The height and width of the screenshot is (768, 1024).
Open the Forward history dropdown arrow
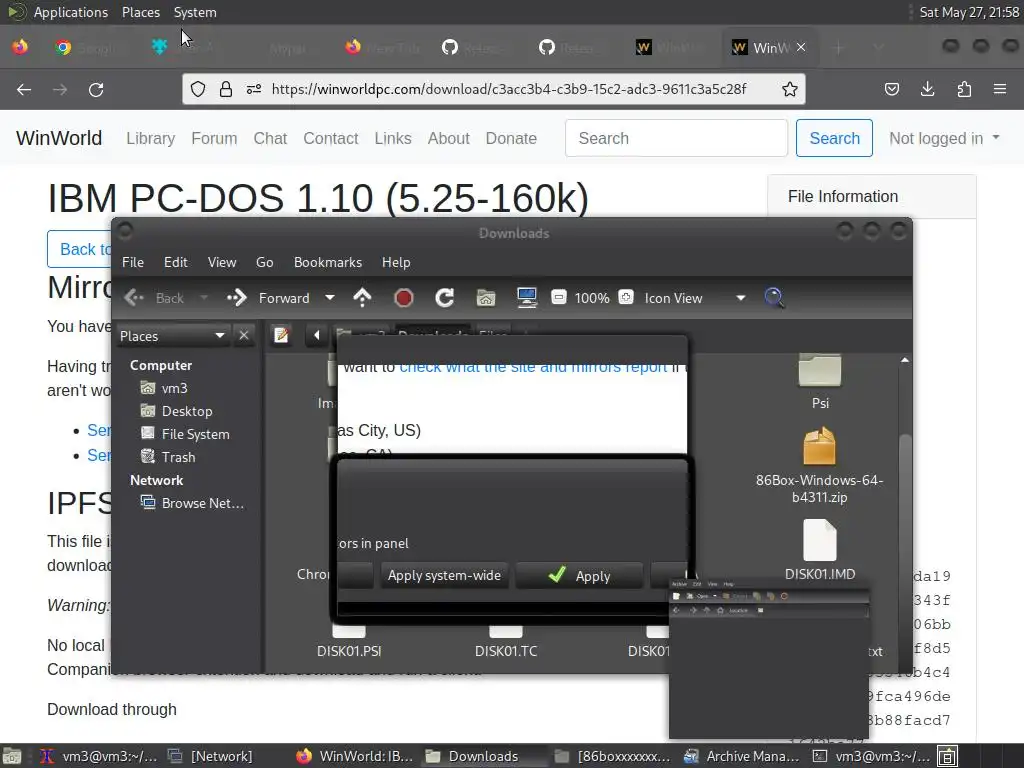[330, 298]
